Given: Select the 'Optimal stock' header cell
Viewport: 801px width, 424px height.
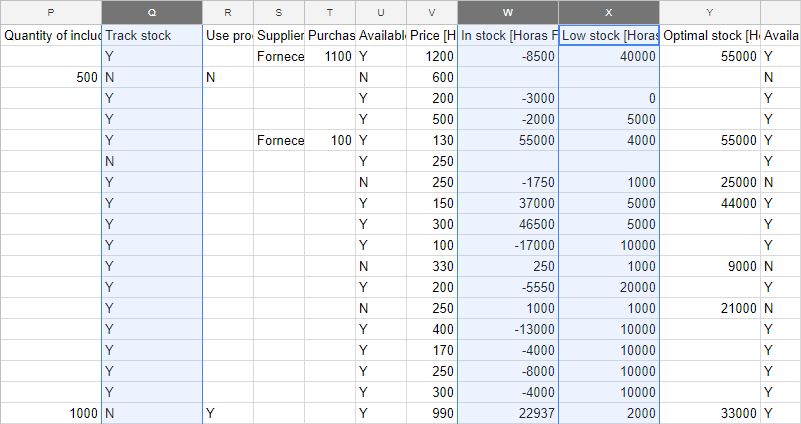Looking at the screenshot, I should pos(710,36).
